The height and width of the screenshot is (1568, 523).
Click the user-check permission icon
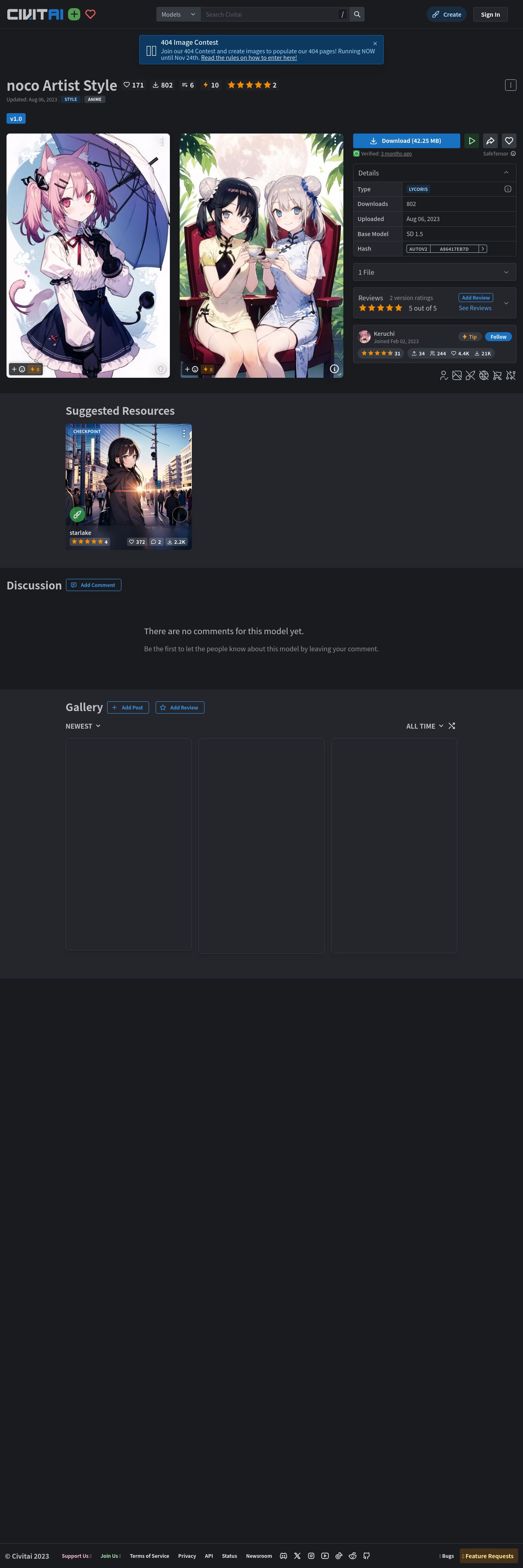point(444,376)
